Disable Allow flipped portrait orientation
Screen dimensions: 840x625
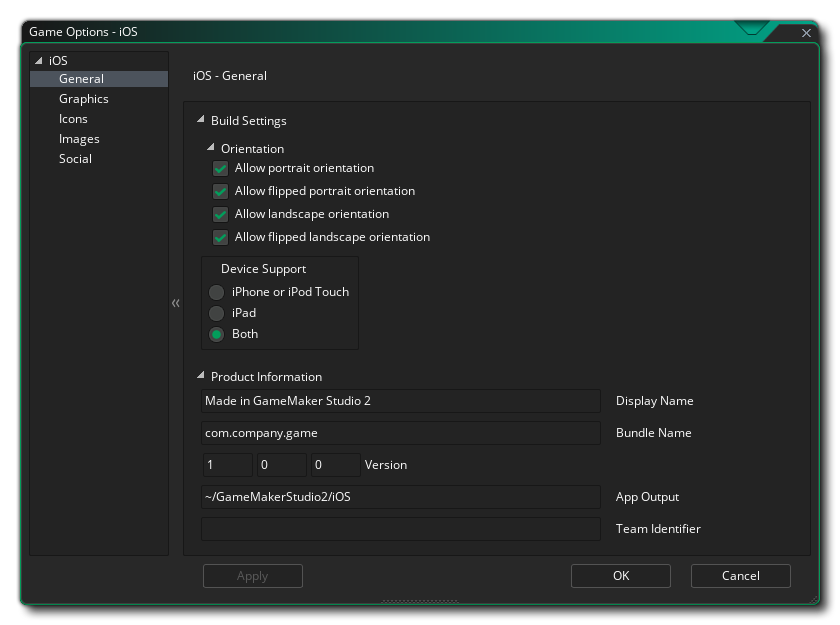[x=221, y=192]
